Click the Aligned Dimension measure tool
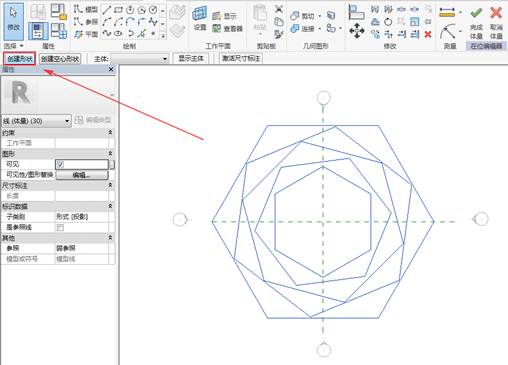 (x=447, y=13)
